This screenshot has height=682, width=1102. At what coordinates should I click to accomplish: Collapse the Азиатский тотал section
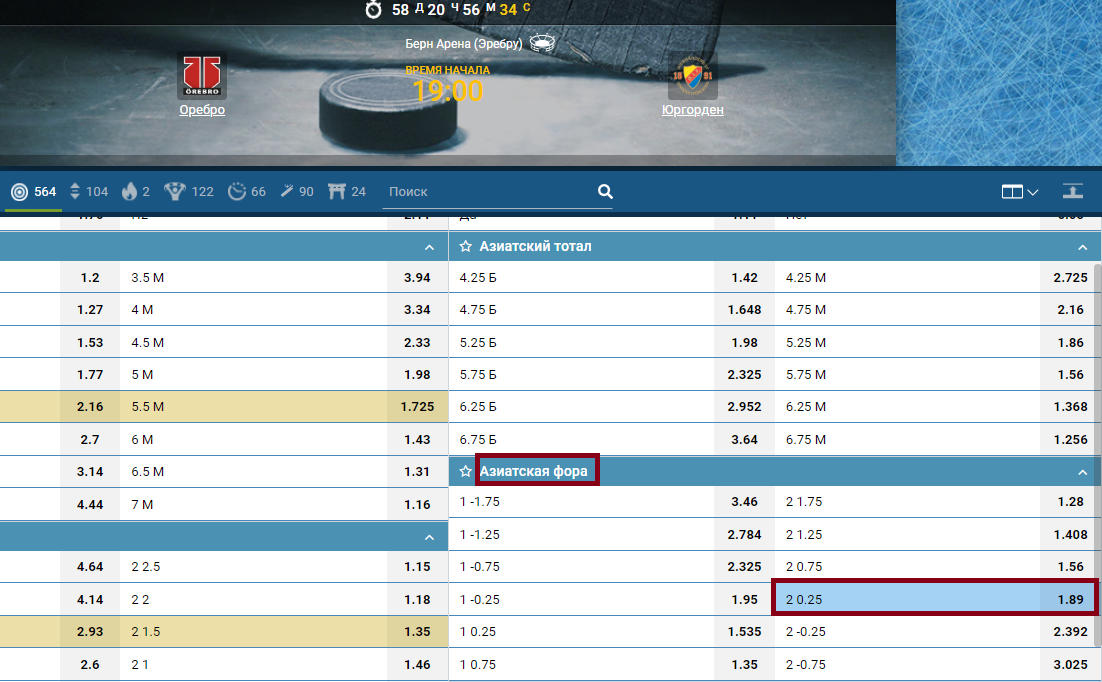1082,247
